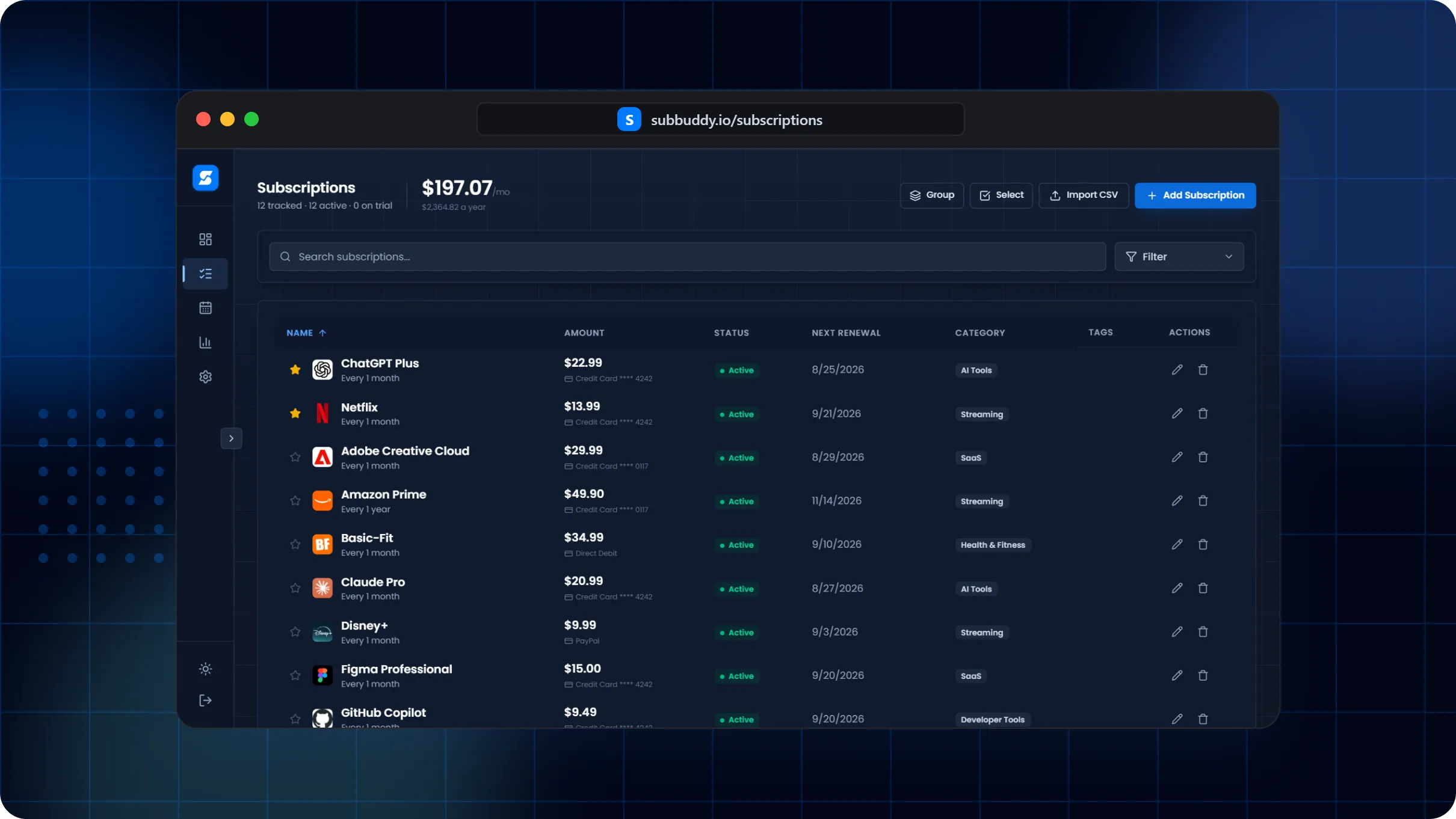Screen dimensions: 1456x819
Task: Click the Netflix logo thumbnail
Action: click(x=322, y=414)
